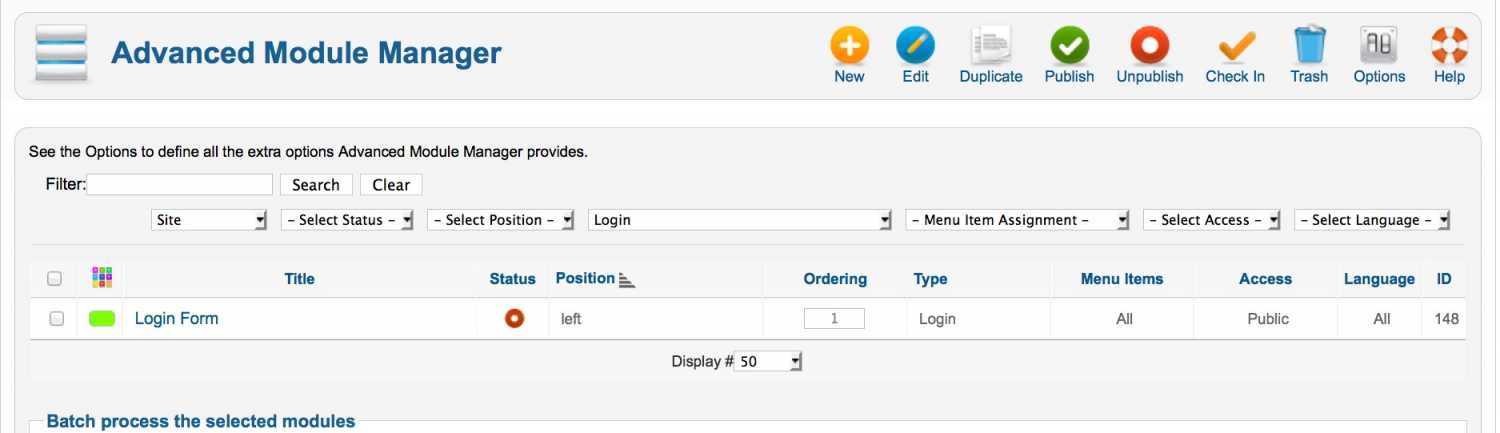Click the red Unpublish toolbar icon

tap(1150, 46)
